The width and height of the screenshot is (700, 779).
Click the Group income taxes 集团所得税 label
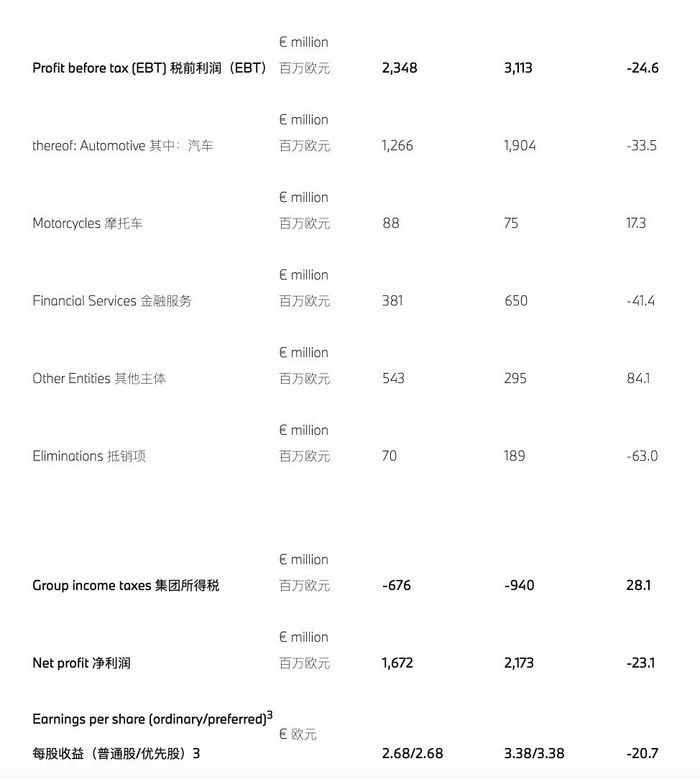coord(126,585)
